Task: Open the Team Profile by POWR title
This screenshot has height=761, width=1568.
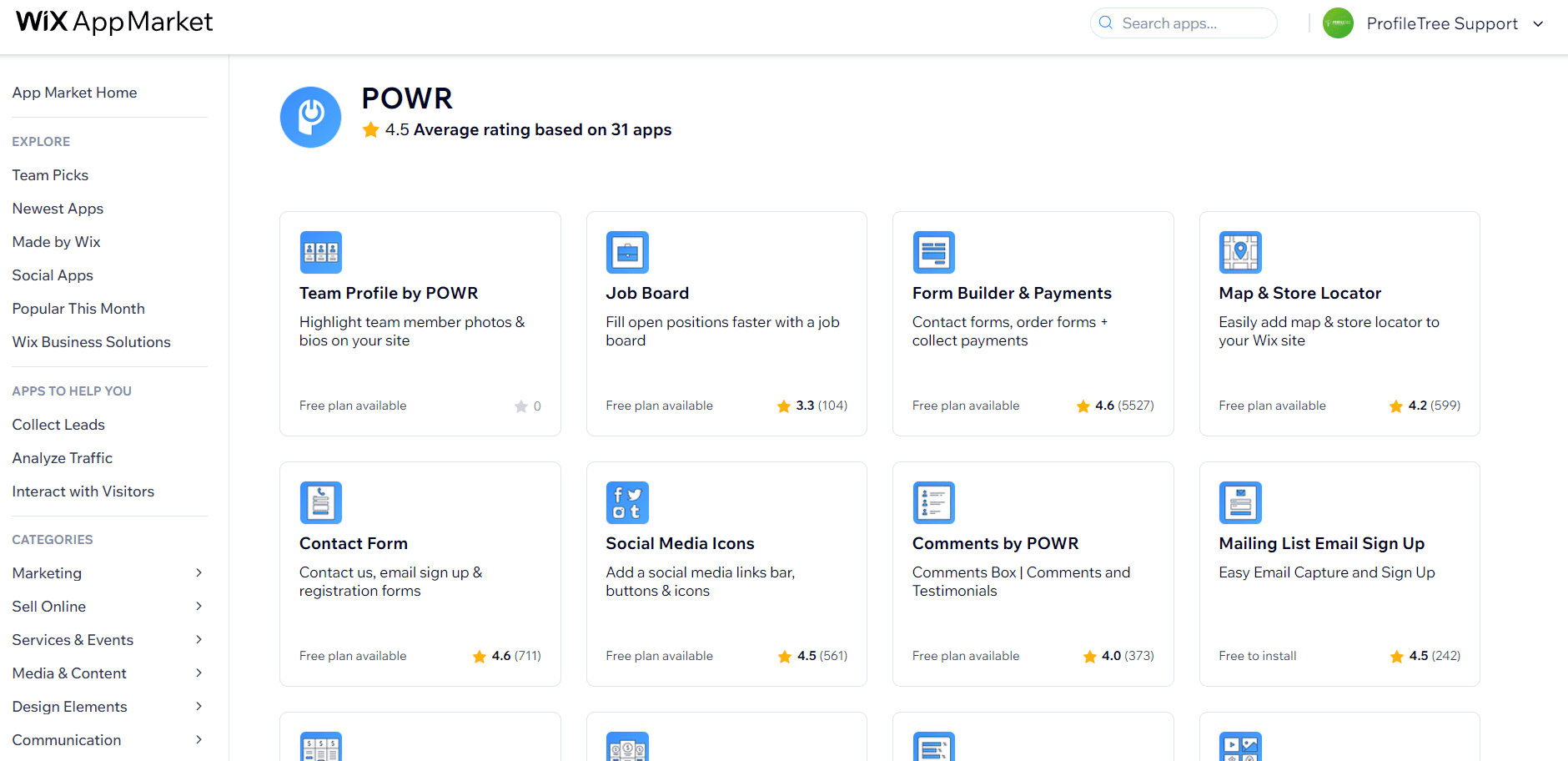Action: (x=389, y=293)
